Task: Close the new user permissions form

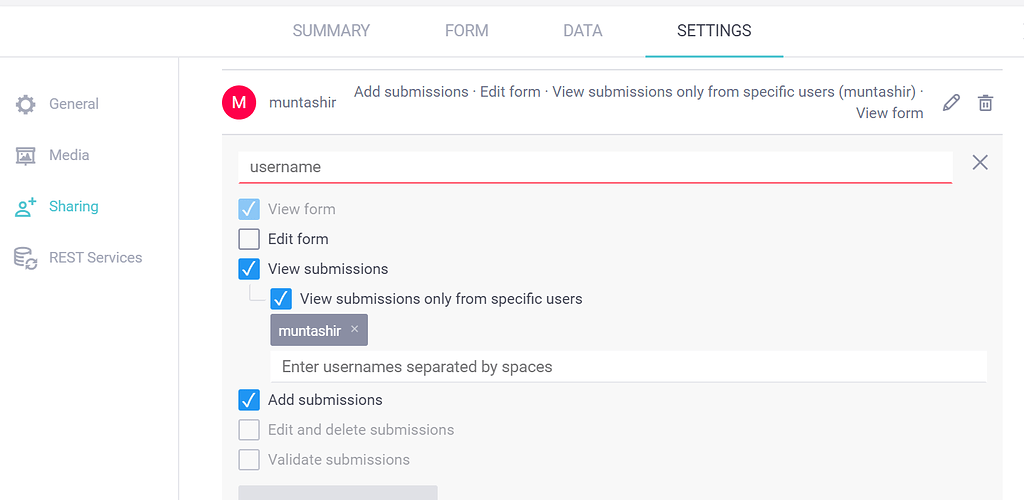Action: click(980, 163)
